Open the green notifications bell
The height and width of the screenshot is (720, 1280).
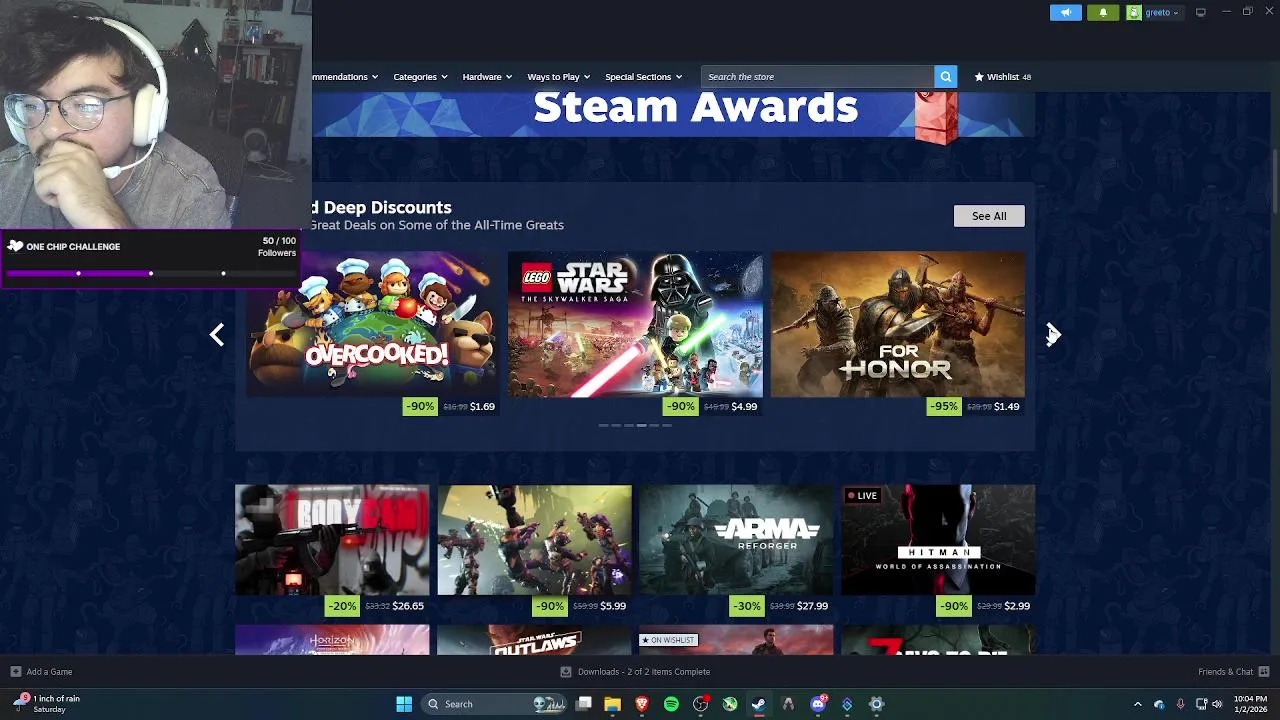(1103, 12)
